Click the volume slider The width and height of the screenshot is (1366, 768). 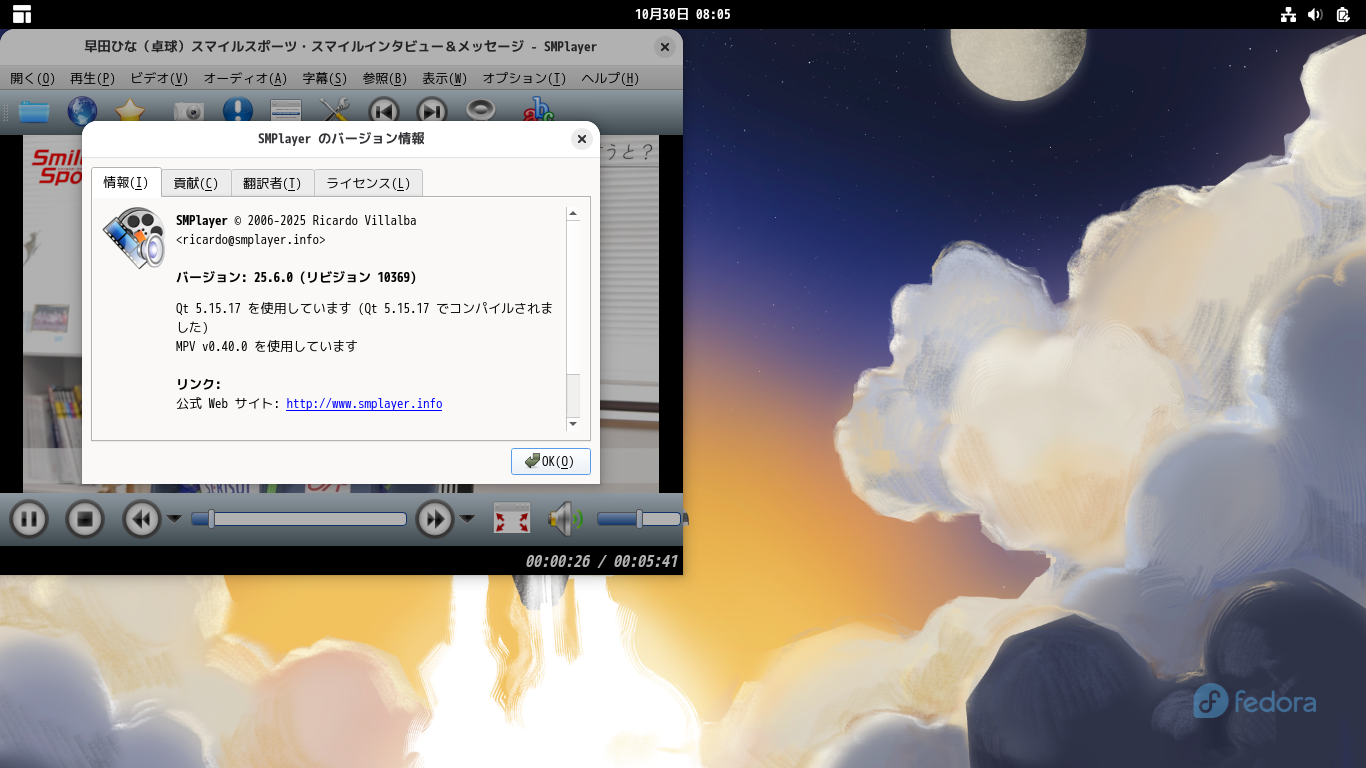click(640, 519)
